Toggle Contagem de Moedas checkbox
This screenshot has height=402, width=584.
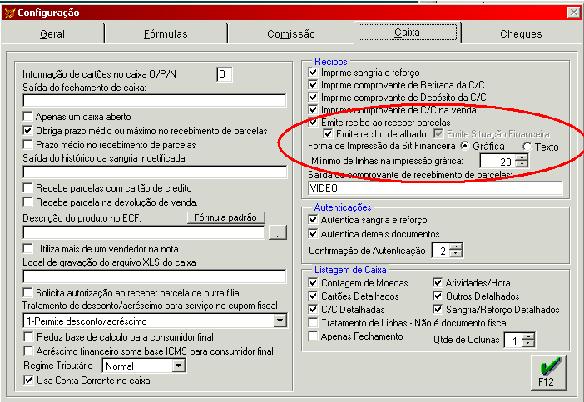tap(313, 283)
